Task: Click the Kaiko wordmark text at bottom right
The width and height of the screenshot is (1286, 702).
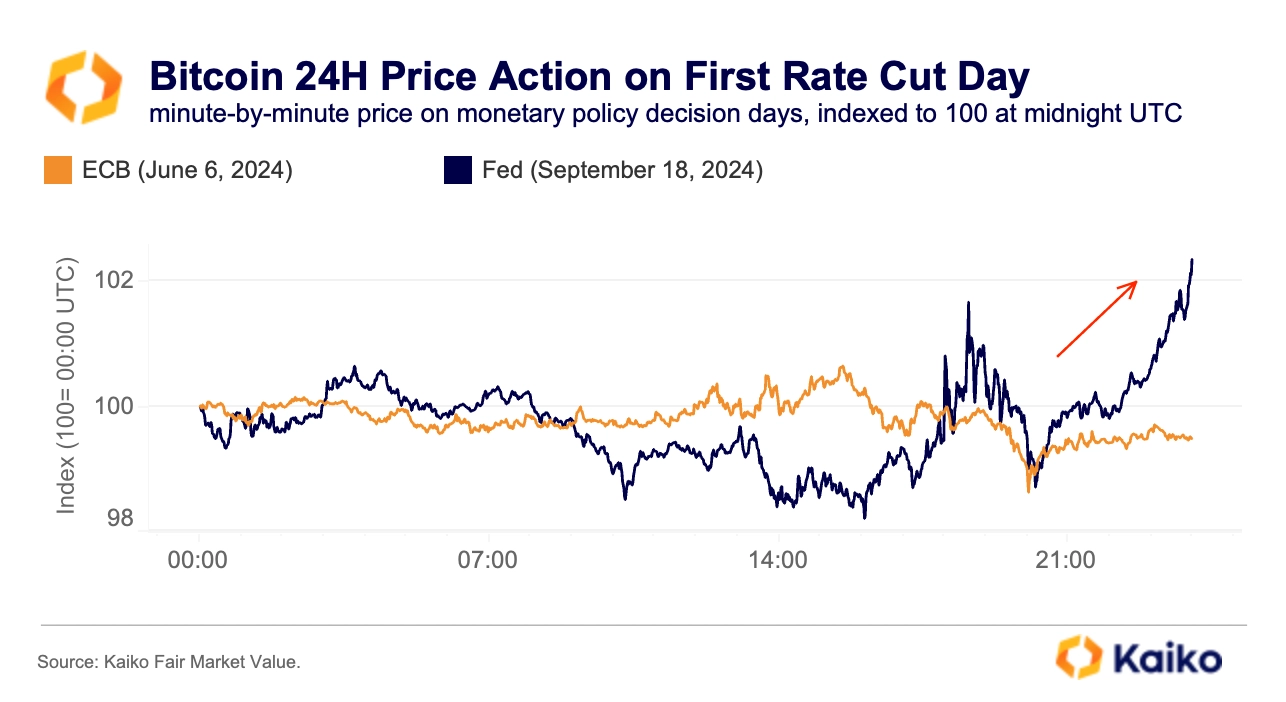Action: (1167, 659)
